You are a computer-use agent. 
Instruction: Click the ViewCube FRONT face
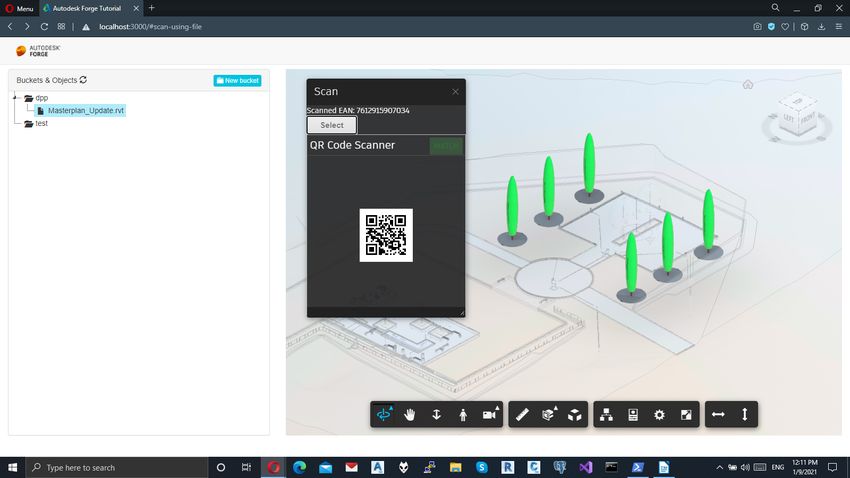pos(807,118)
